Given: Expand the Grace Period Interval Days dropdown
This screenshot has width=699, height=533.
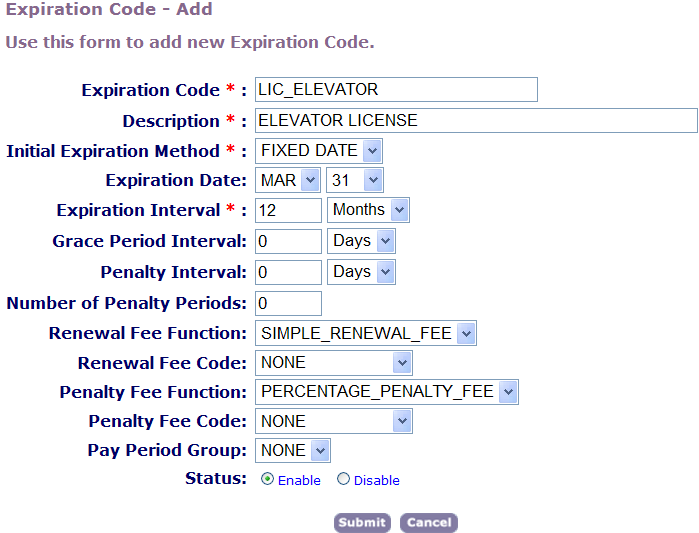Looking at the screenshot, I should coord(362,241).
